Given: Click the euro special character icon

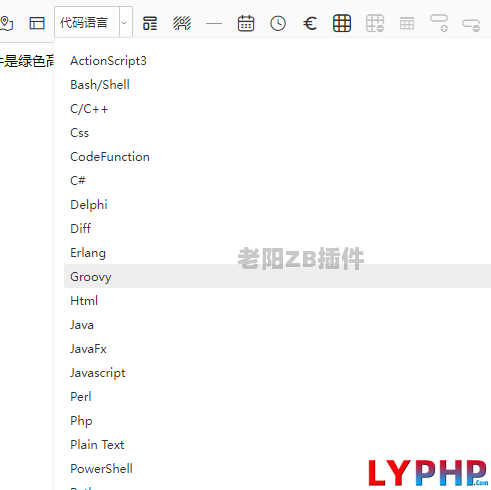Looking at the screenshot, I should pos(310,23).
